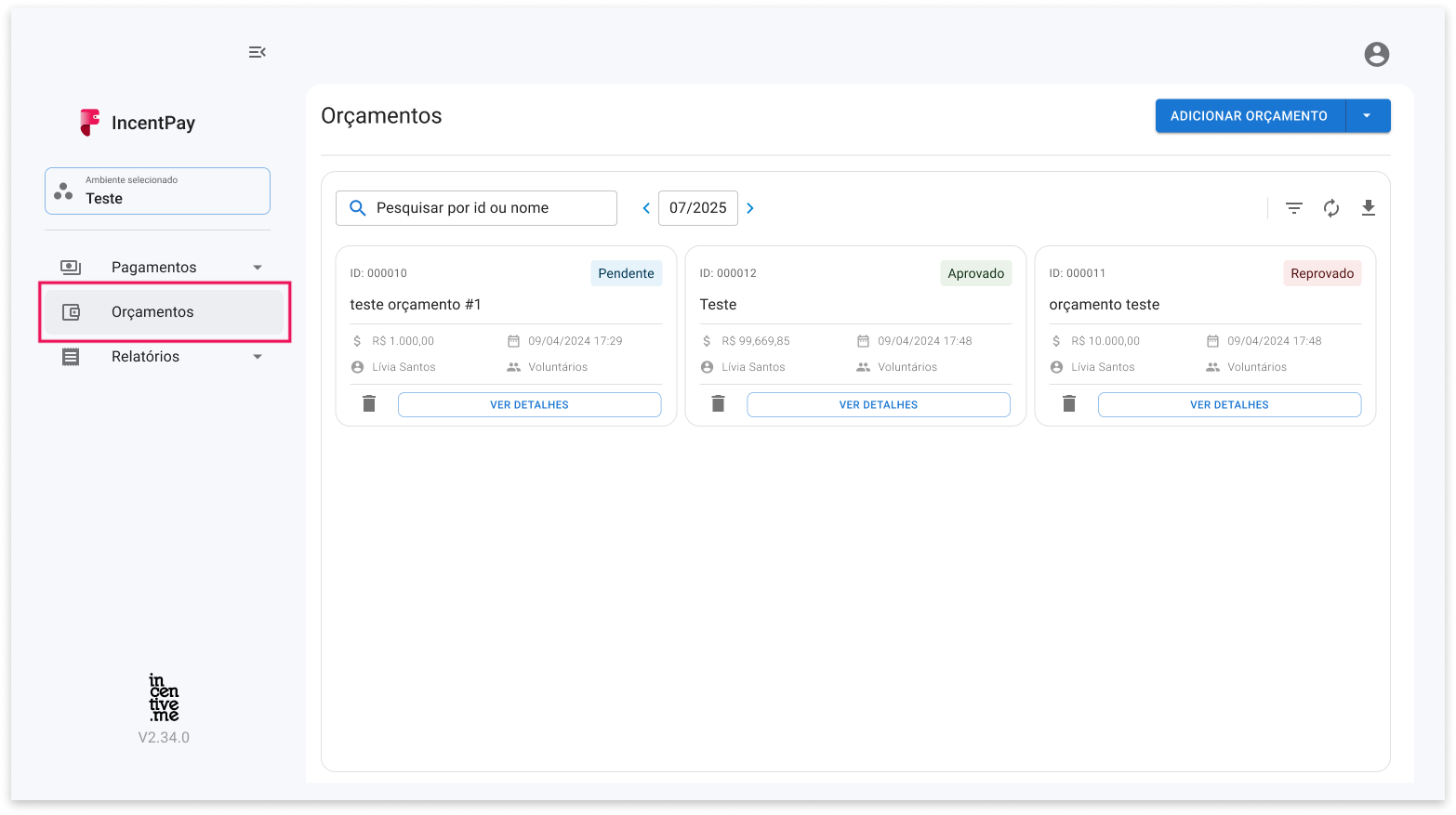Click the Orçamentos page heading
The height and width of the screenshot is (815, 1456).
click(381, 116)
